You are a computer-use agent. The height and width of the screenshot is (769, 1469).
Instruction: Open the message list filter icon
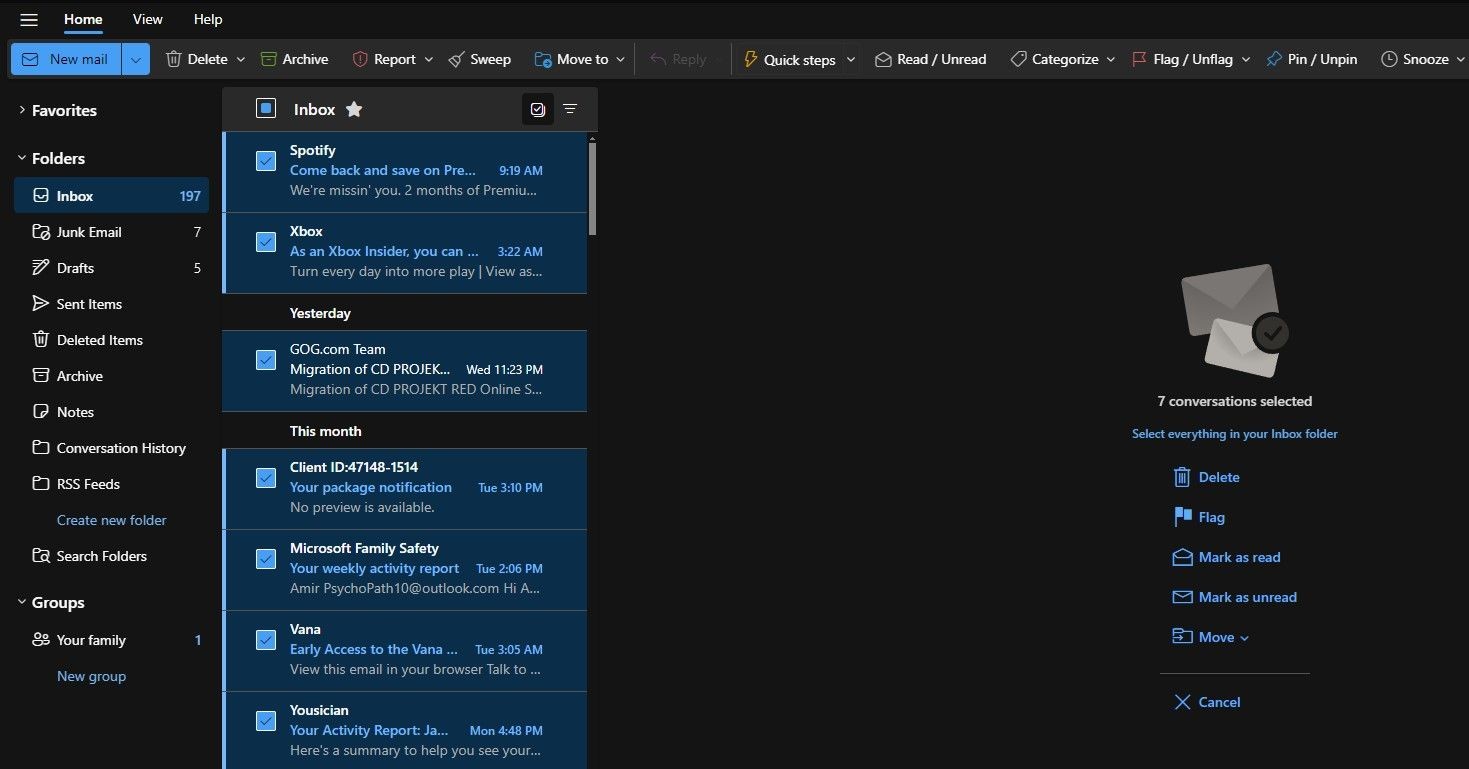[570, 109]
